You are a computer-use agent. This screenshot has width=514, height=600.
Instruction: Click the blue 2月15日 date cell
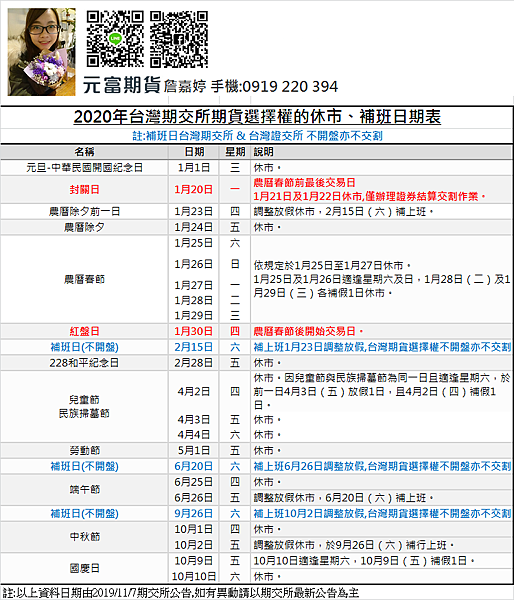194,347
